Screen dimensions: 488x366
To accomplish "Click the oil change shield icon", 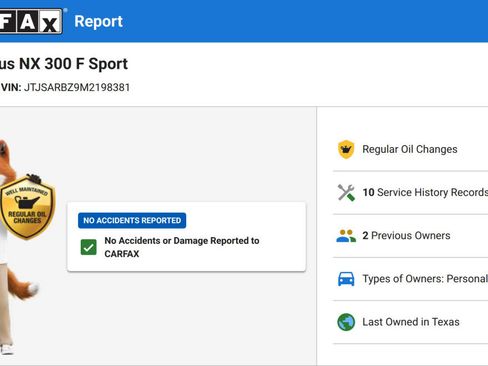I will [x=346, y=149].
